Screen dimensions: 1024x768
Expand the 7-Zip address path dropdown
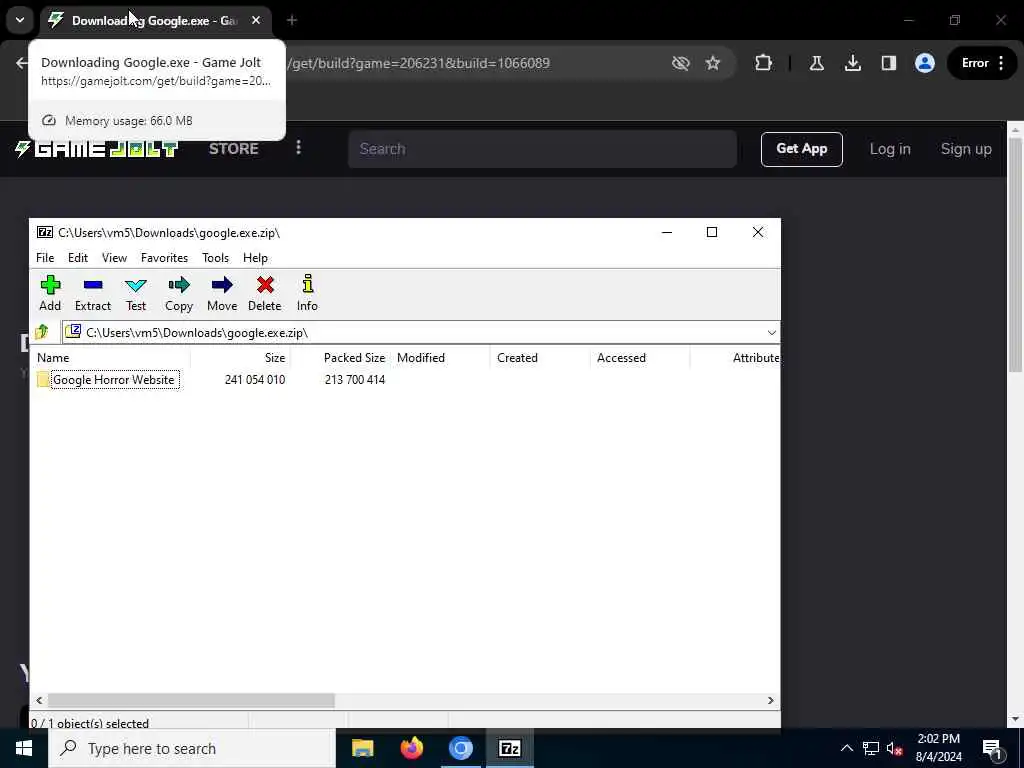point(771,332)
